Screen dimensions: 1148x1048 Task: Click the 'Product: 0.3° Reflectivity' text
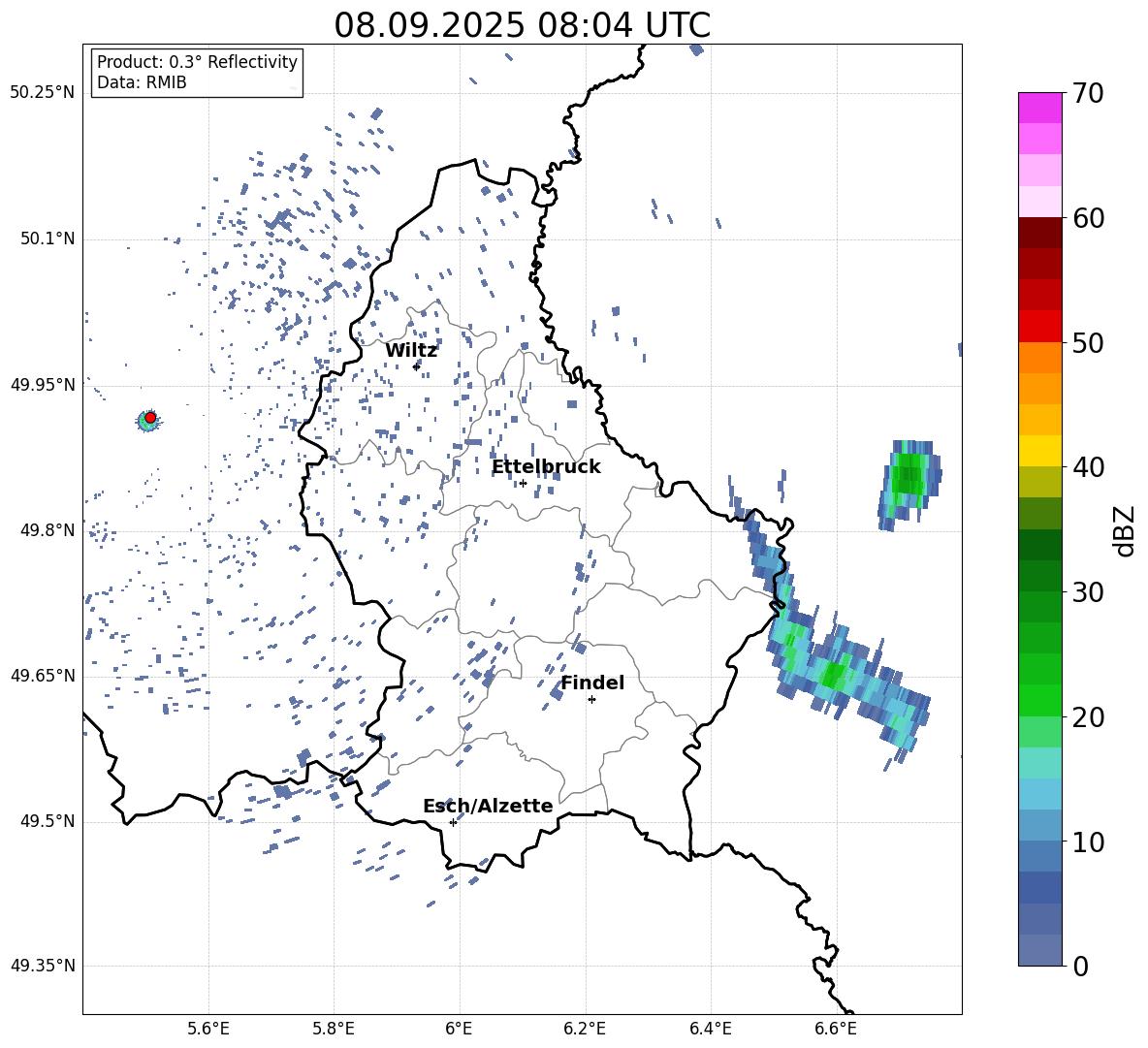click(197, 61)
